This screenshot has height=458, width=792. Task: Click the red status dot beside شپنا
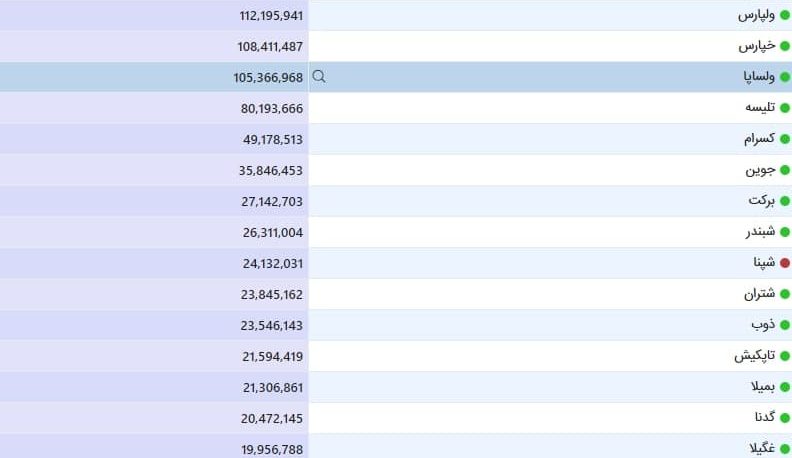point(785,263)
